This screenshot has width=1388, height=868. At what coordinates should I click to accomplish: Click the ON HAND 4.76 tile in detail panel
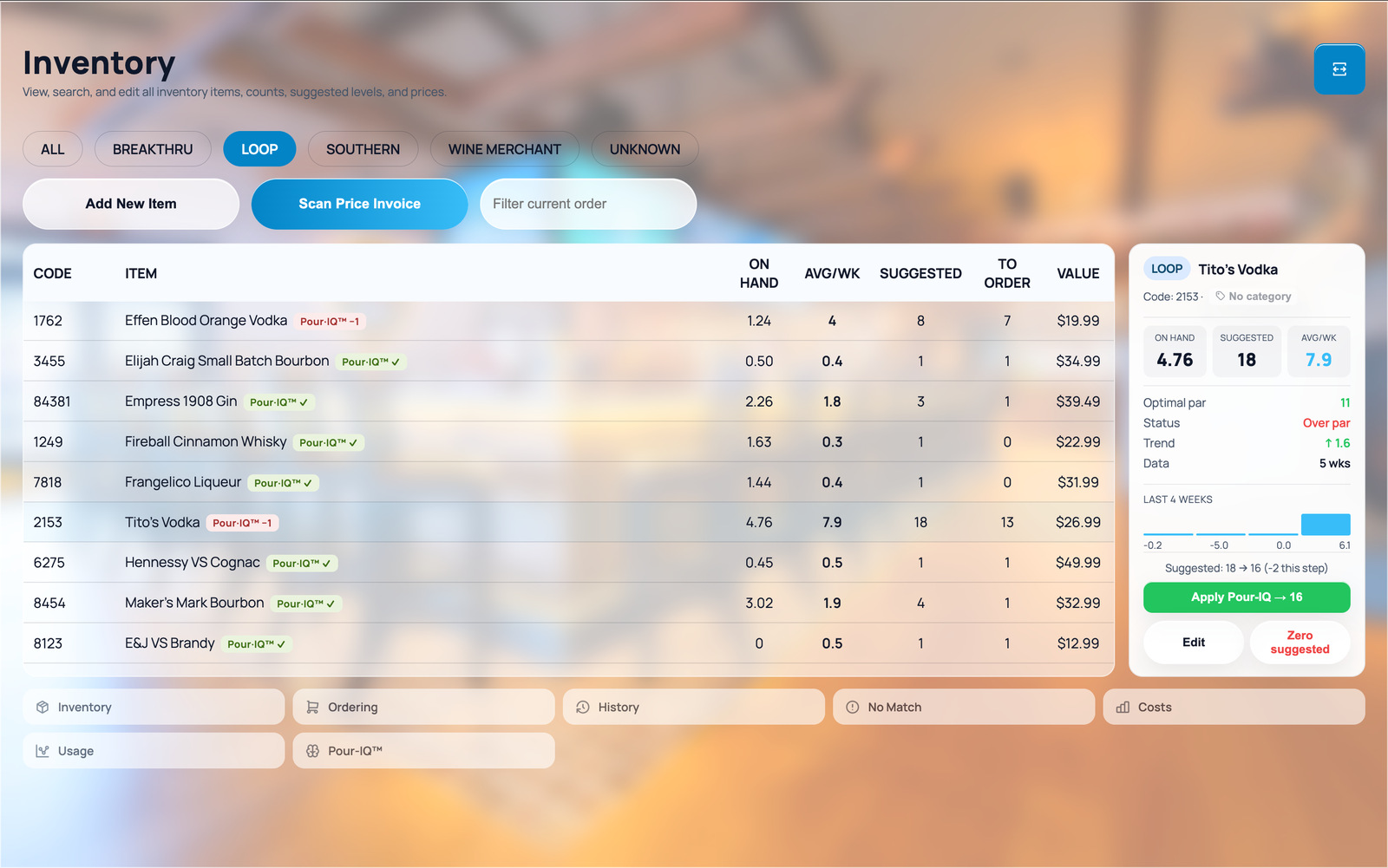point(1175,351)
